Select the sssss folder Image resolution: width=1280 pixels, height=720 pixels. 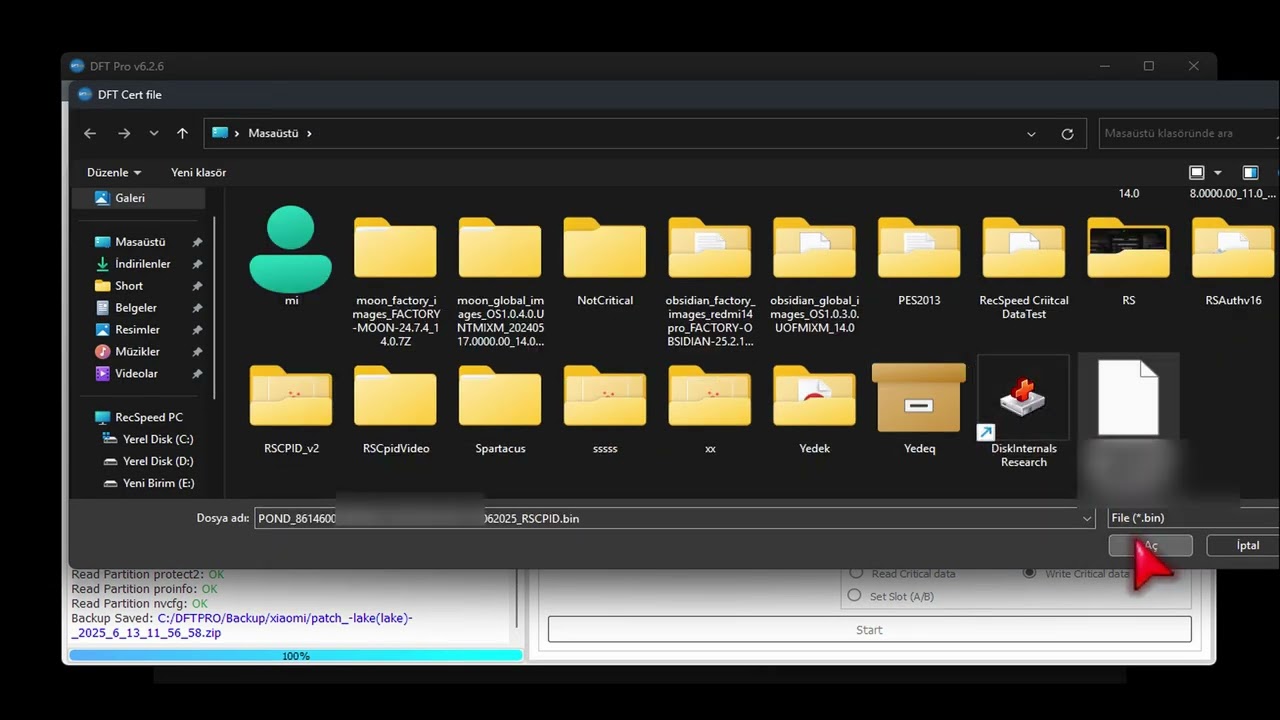click(605, 395)
